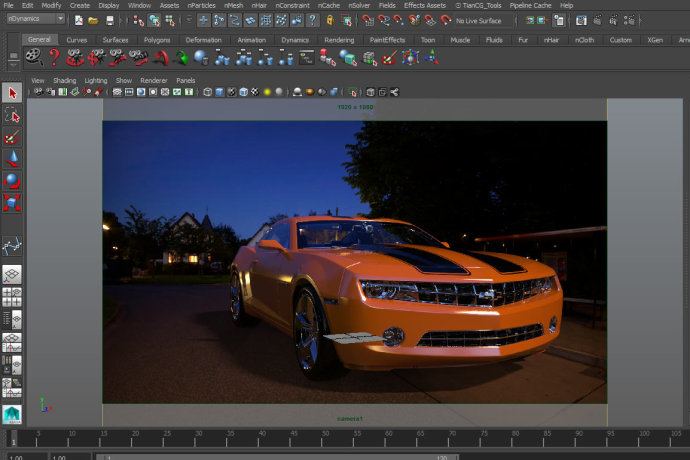Click the animation start time field 1.00
This screenshot has width=690, height=460.
pyautogui.click(x=25, y=457)
